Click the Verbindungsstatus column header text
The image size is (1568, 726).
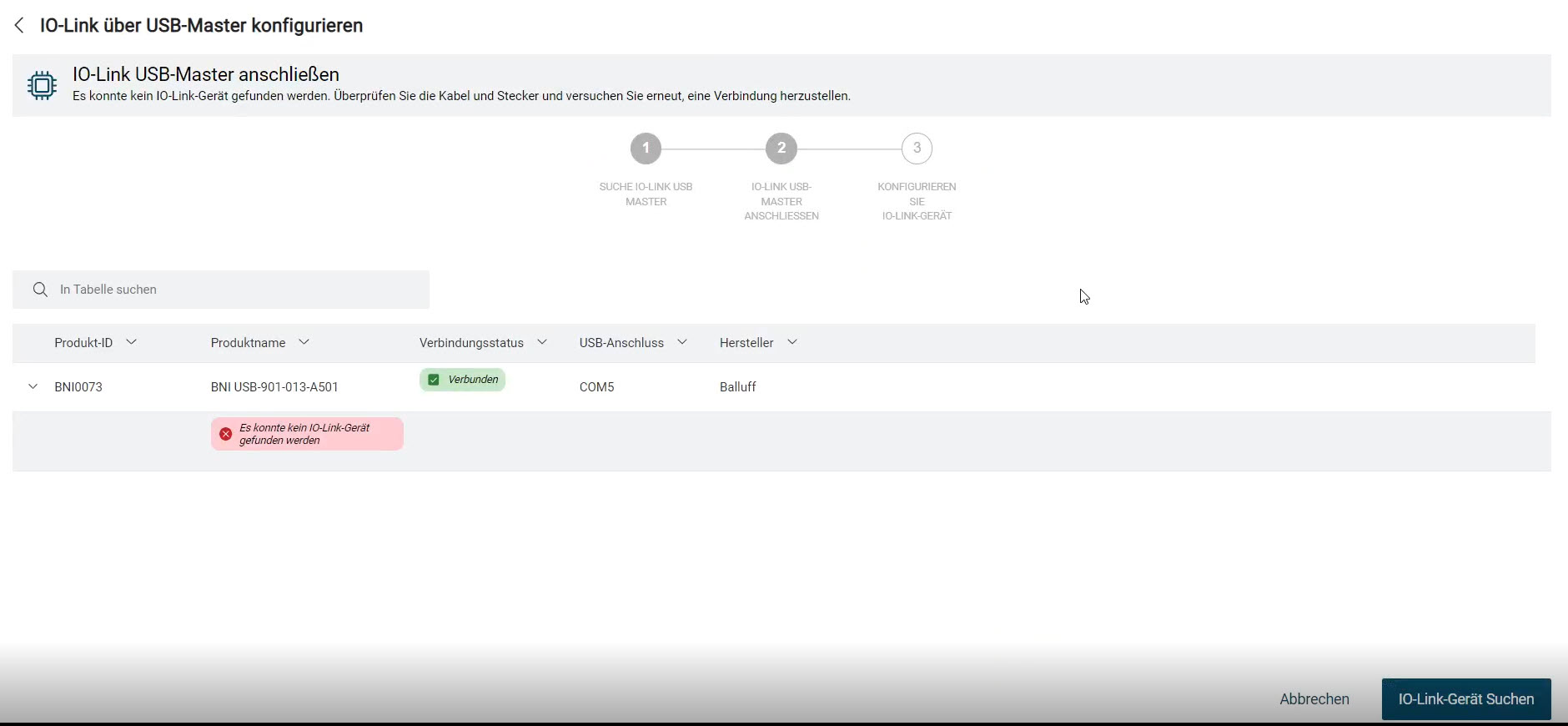[471, 343]
